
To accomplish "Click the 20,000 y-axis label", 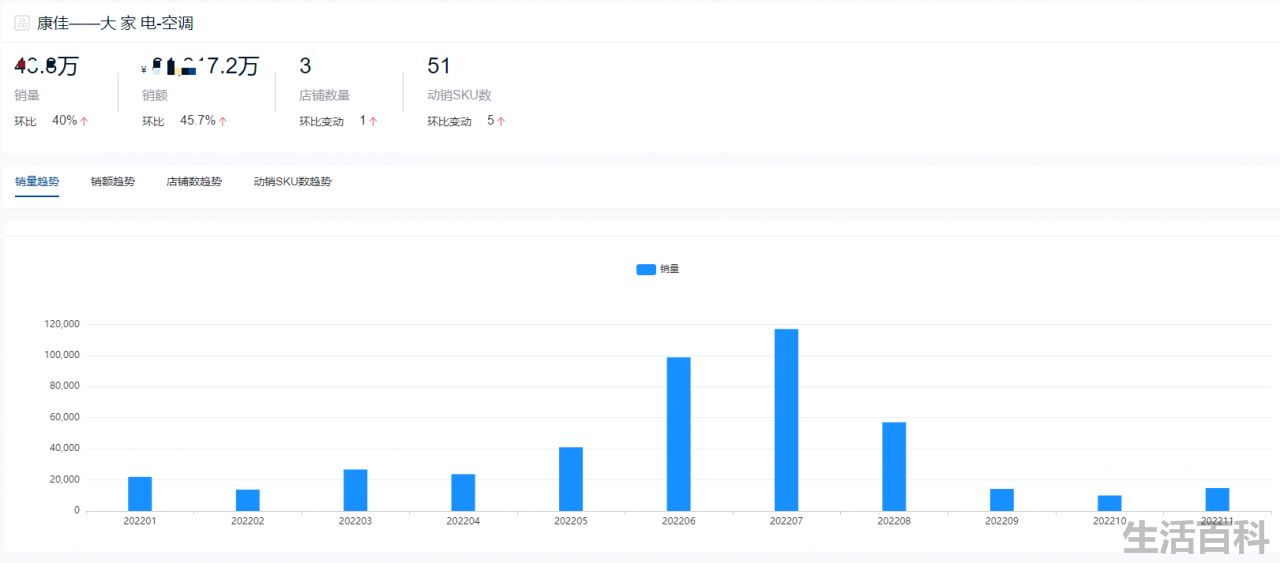I will 64,479.
